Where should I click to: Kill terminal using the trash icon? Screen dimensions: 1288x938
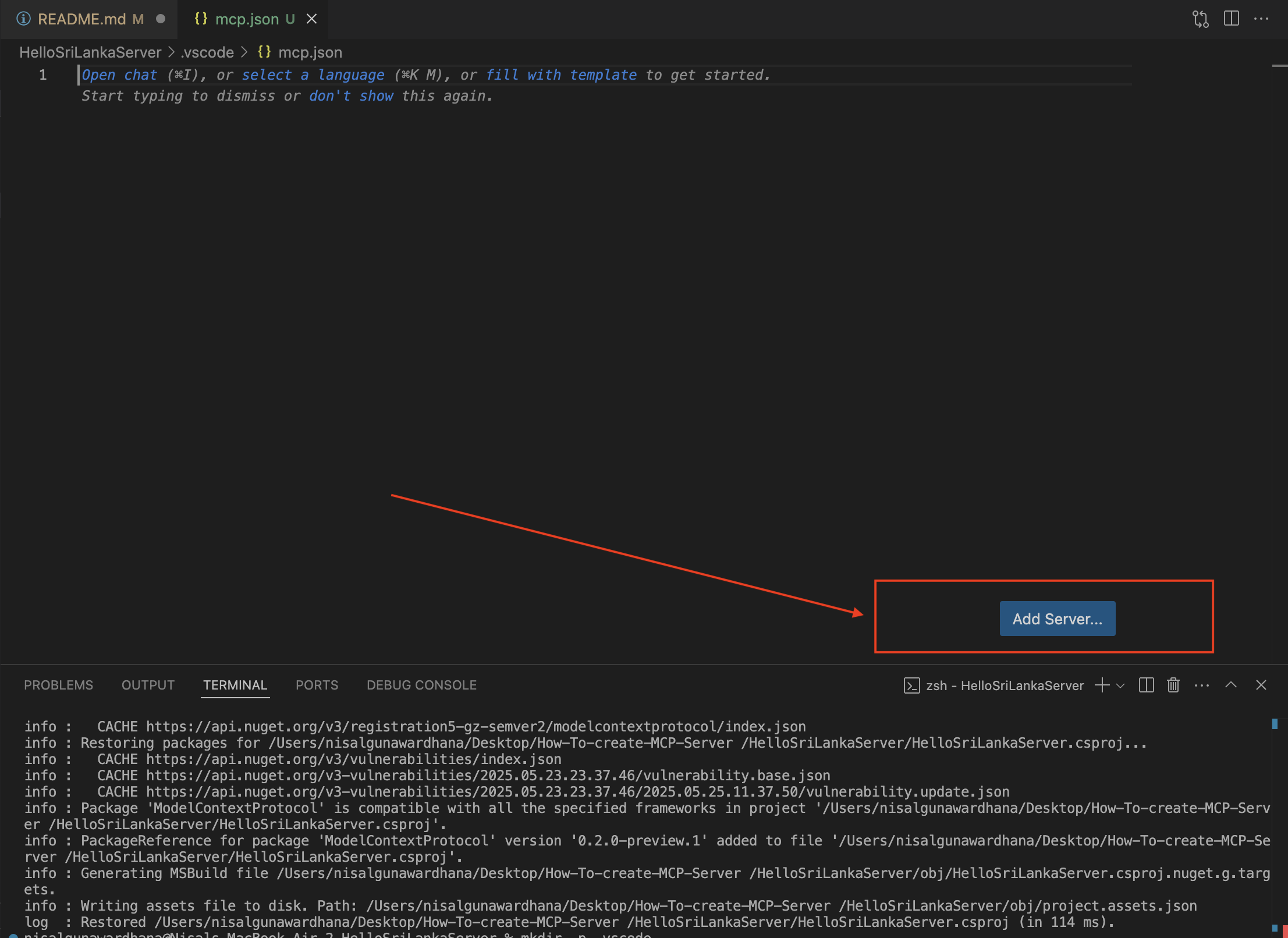point(1173,685)
